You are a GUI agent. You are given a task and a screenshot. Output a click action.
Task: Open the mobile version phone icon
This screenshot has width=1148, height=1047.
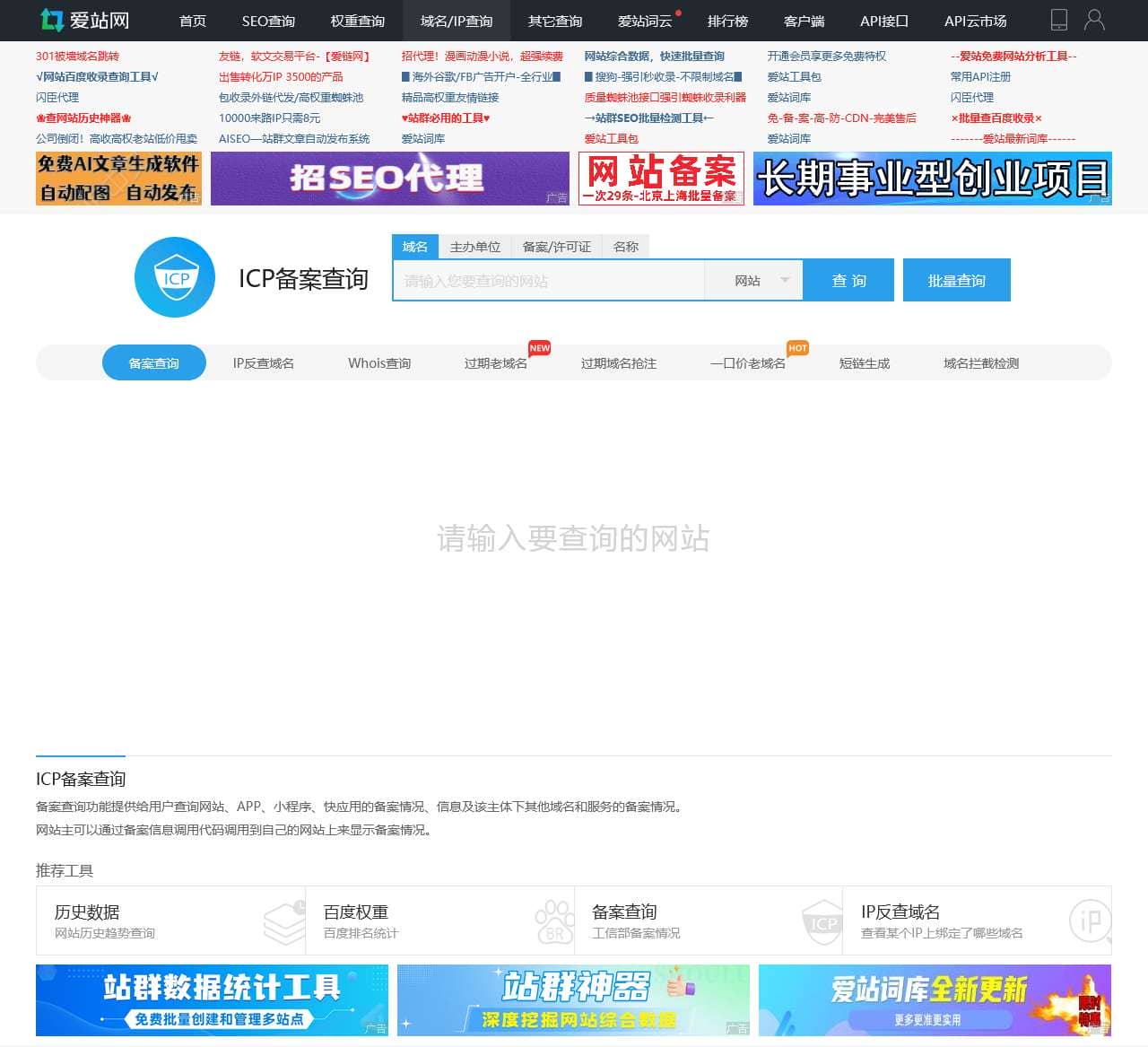pyautogui.click(x=1059, y=20)
